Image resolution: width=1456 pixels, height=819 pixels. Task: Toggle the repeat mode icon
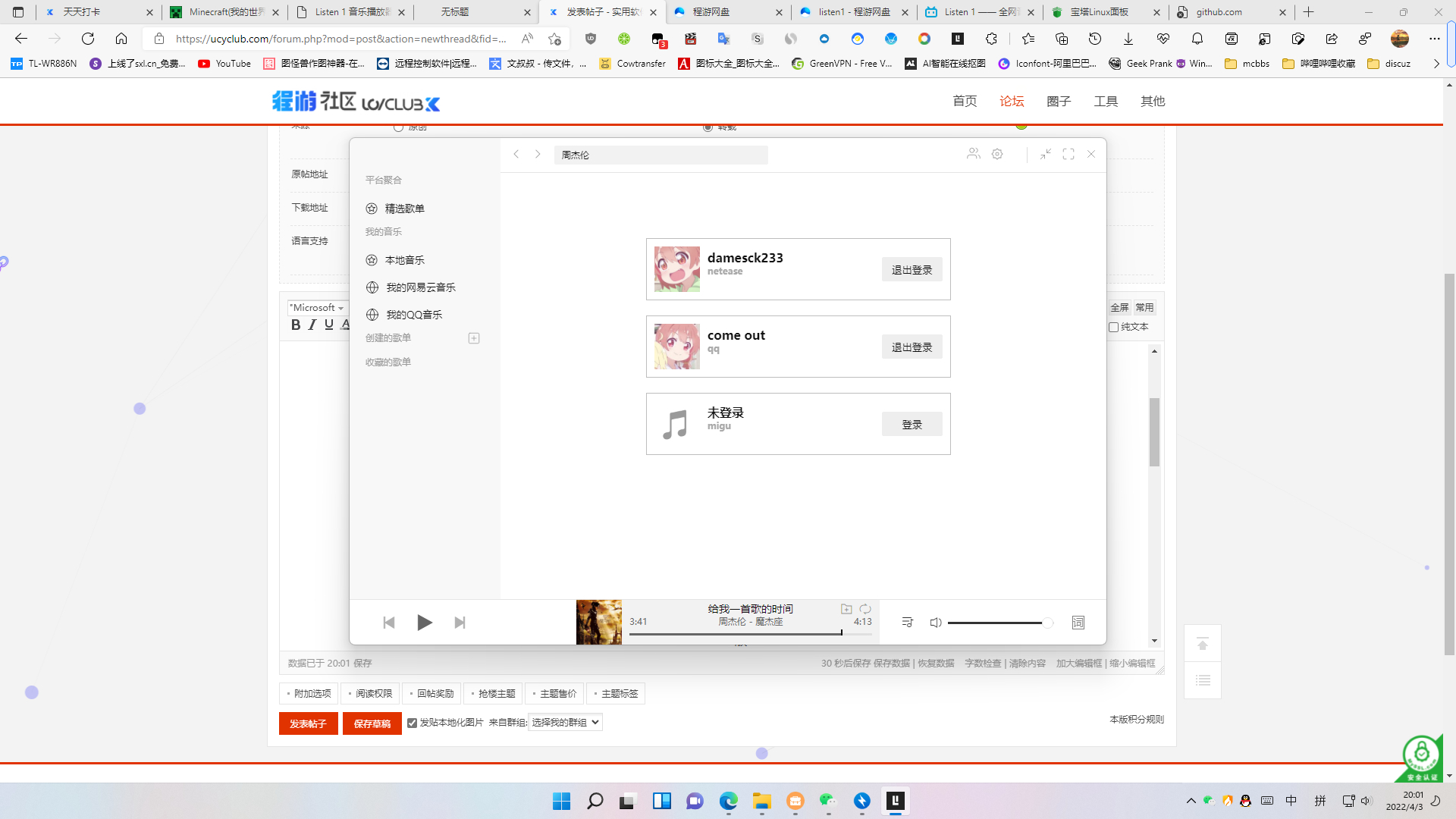tap(865, 609)
